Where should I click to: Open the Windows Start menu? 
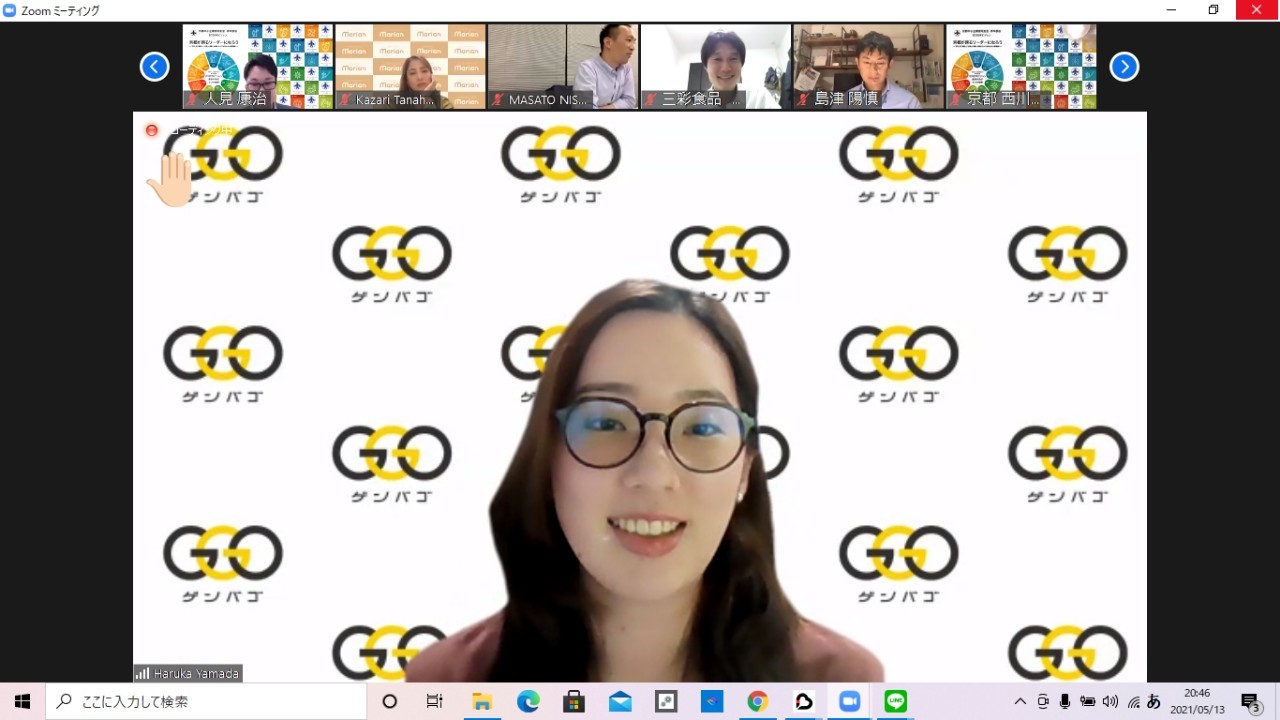coord(22,702)
